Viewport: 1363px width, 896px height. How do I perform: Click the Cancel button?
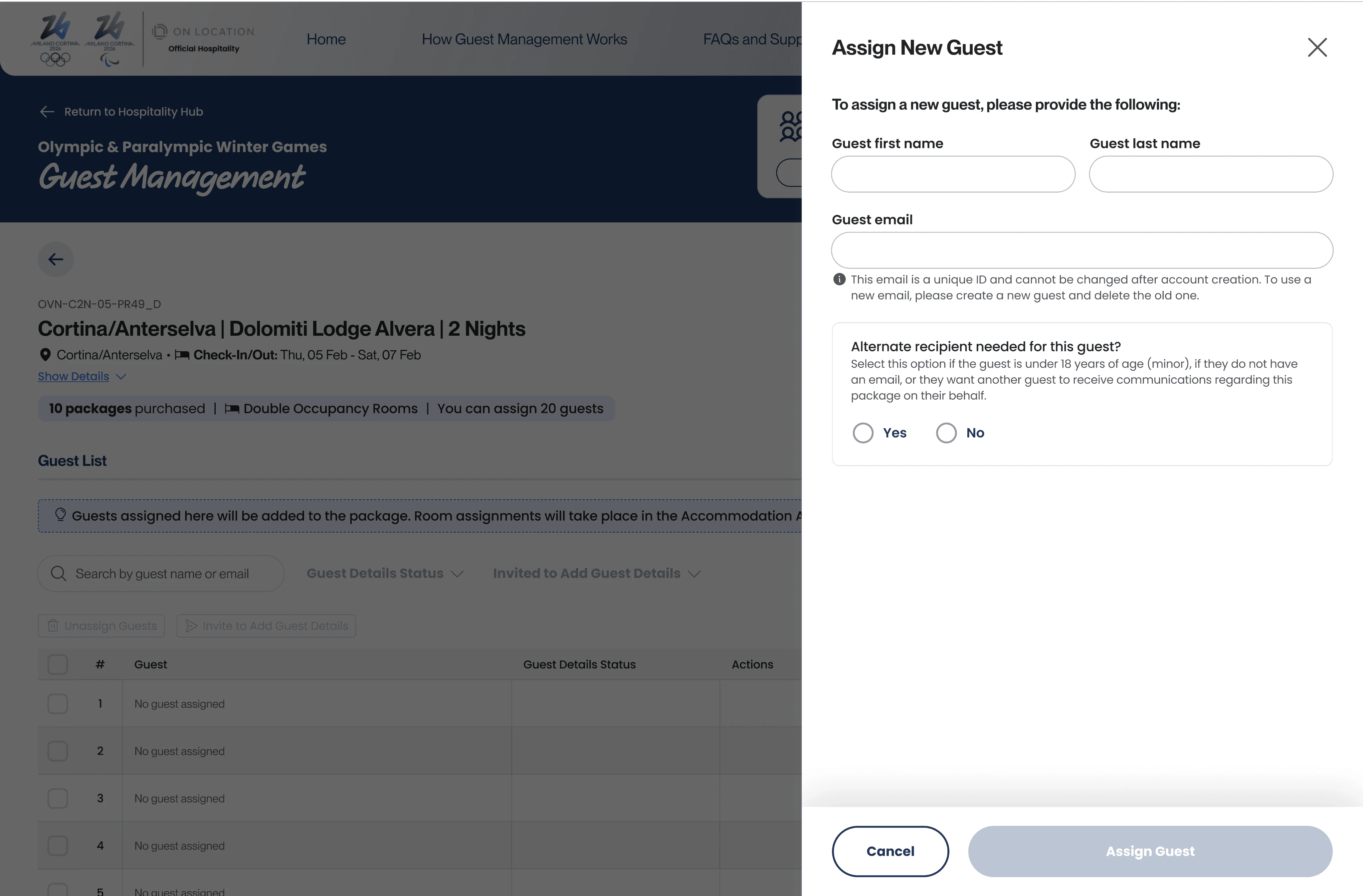click(x=890, y=851)
